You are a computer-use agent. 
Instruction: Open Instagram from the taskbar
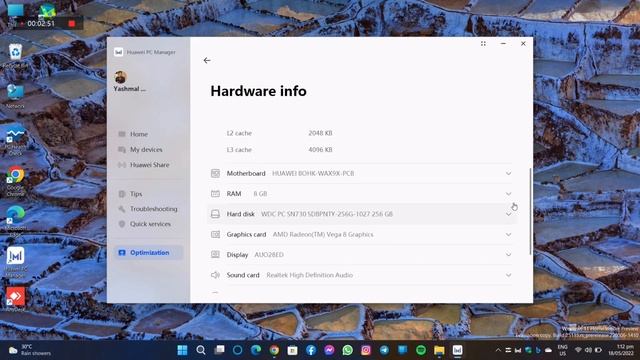[x=366, y=350]
